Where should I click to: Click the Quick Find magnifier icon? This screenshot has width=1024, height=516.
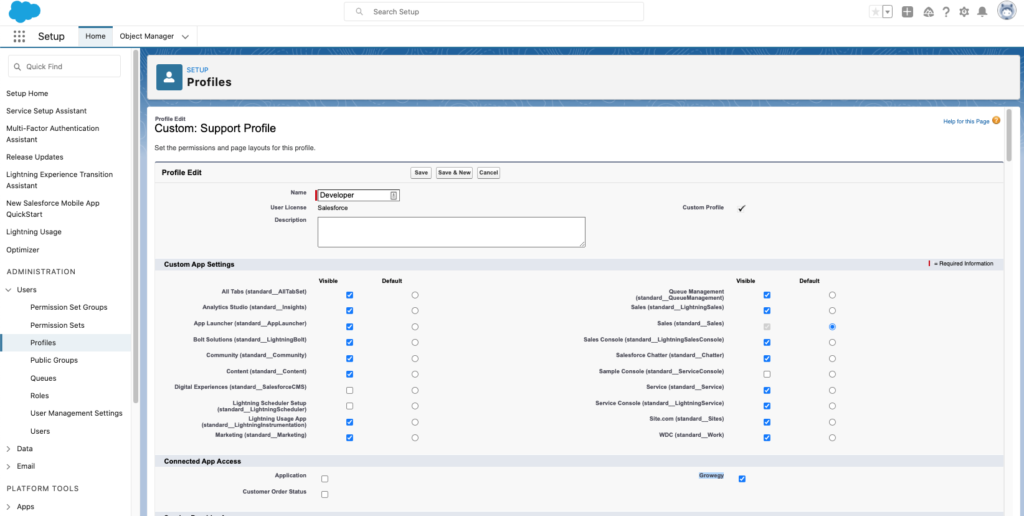(18, 67)
